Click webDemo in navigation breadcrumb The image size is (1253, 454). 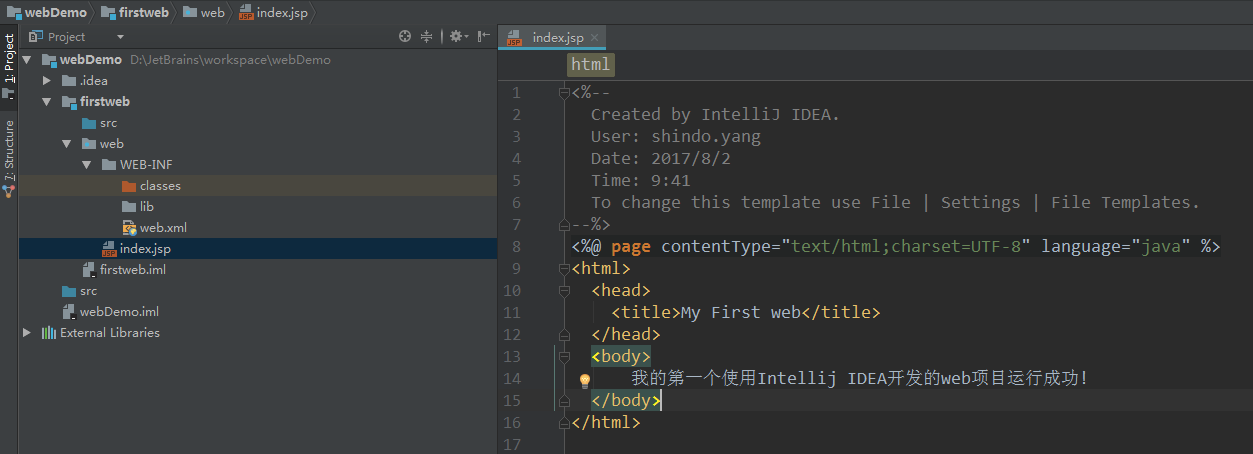point(46,12)
